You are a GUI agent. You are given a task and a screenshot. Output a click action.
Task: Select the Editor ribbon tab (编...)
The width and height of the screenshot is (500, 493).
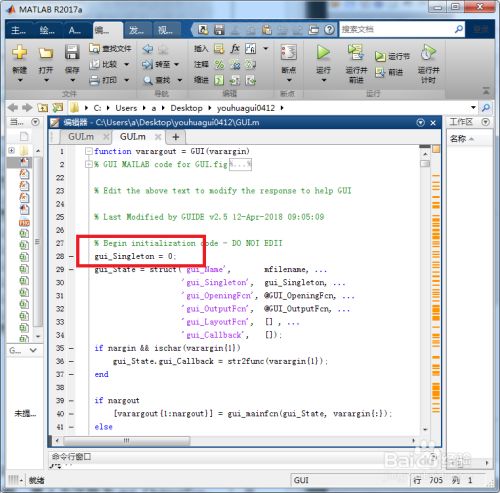(x=107, y=31)
